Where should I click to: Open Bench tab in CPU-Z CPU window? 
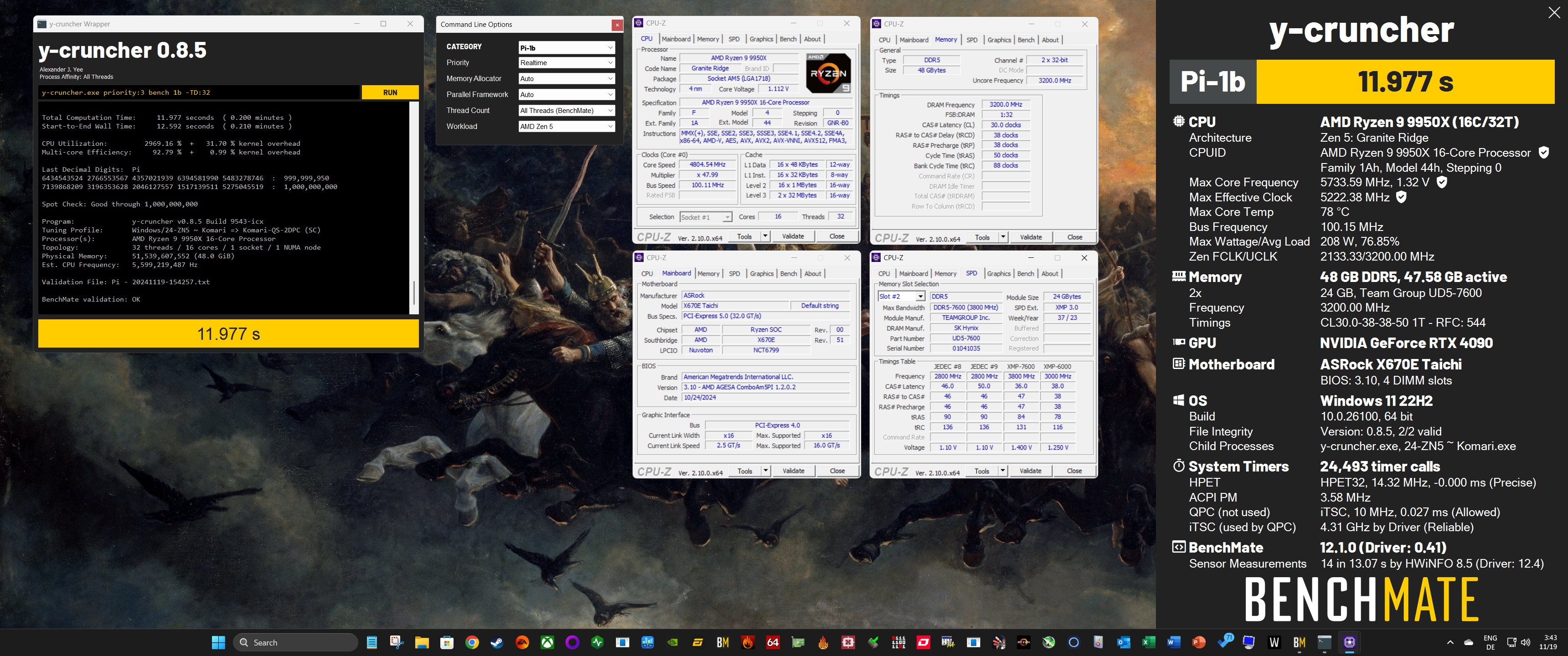tap(788, 39)
